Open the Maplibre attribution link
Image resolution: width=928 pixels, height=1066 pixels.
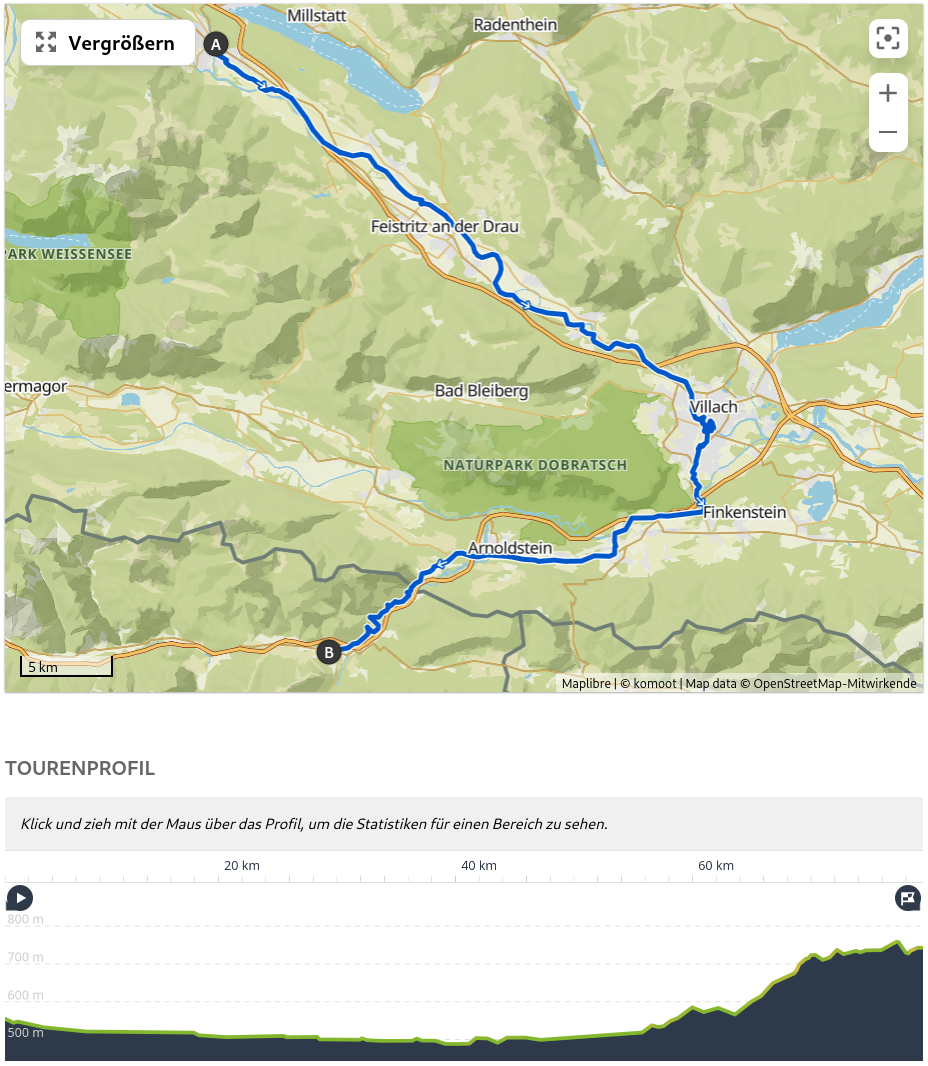586,684
